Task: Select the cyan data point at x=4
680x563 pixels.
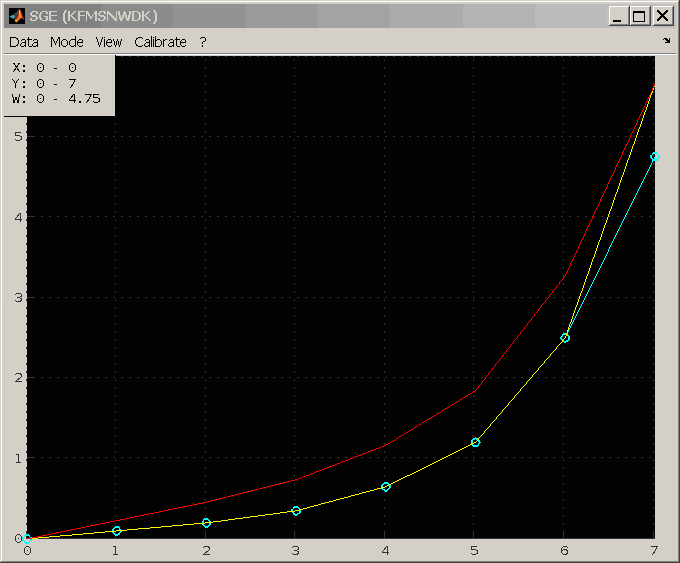Action: pos(386,487)
